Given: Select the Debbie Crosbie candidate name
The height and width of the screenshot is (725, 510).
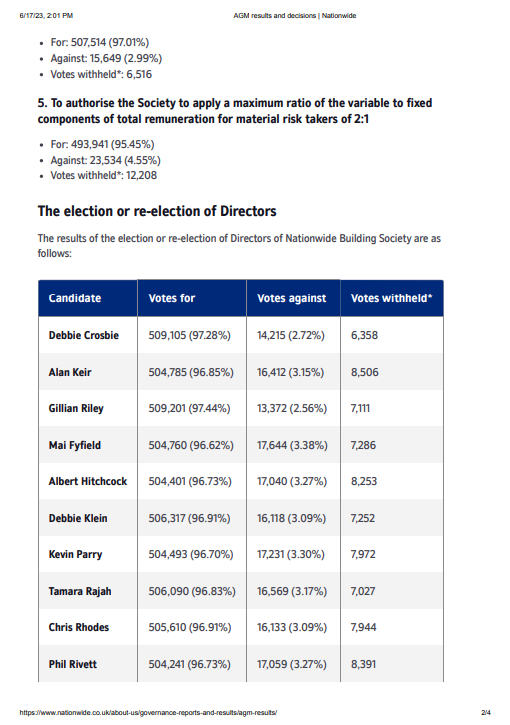Looking at the screenshot, I should click(84, 335).
